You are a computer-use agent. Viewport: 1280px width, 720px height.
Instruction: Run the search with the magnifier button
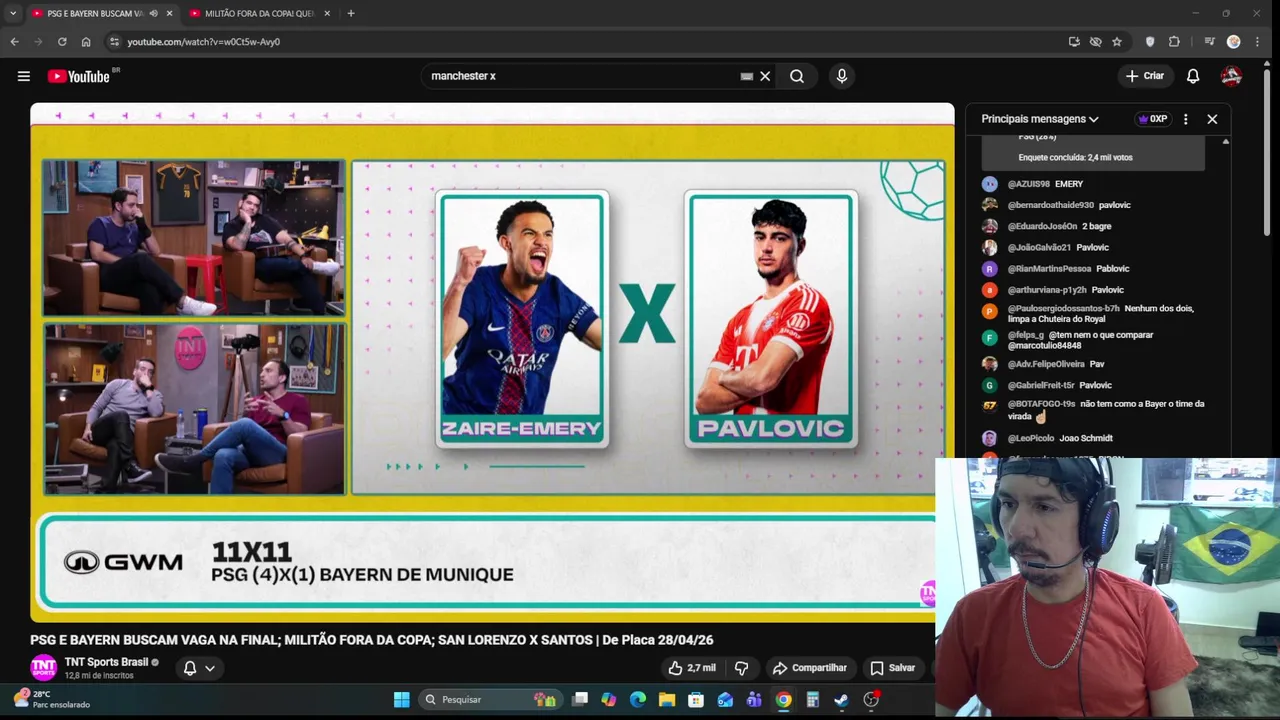797,76
